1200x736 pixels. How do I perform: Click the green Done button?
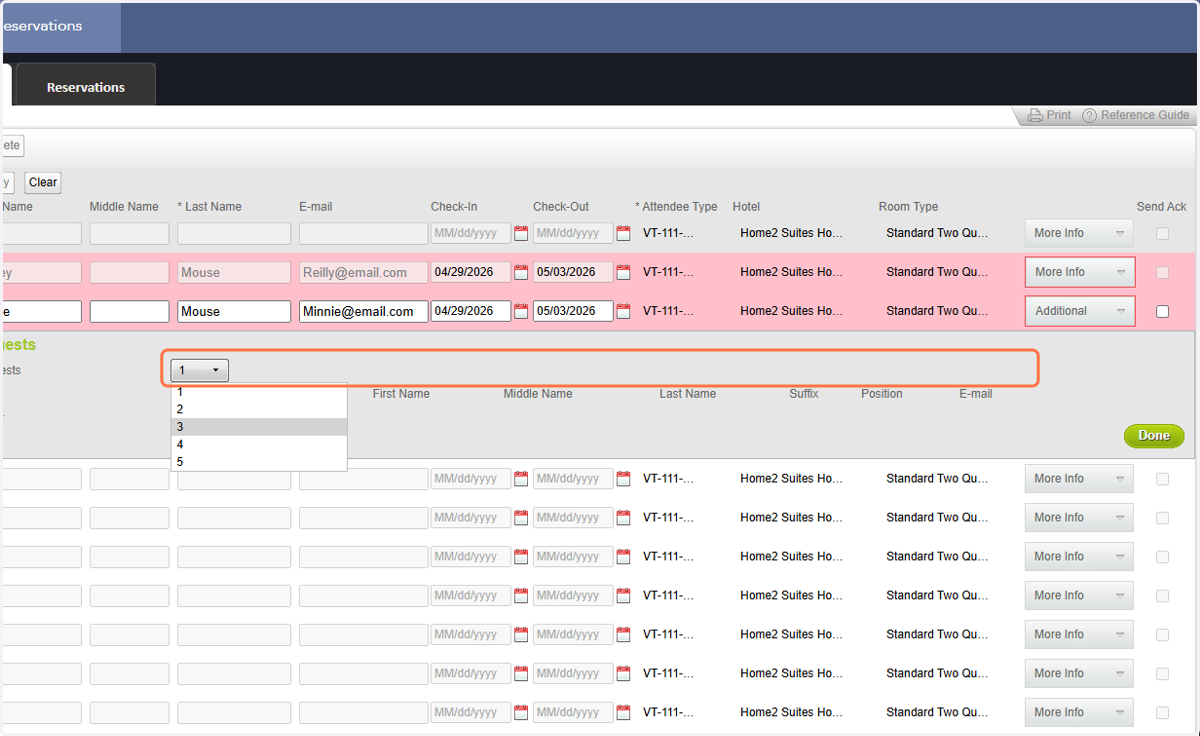(1154, 435)
